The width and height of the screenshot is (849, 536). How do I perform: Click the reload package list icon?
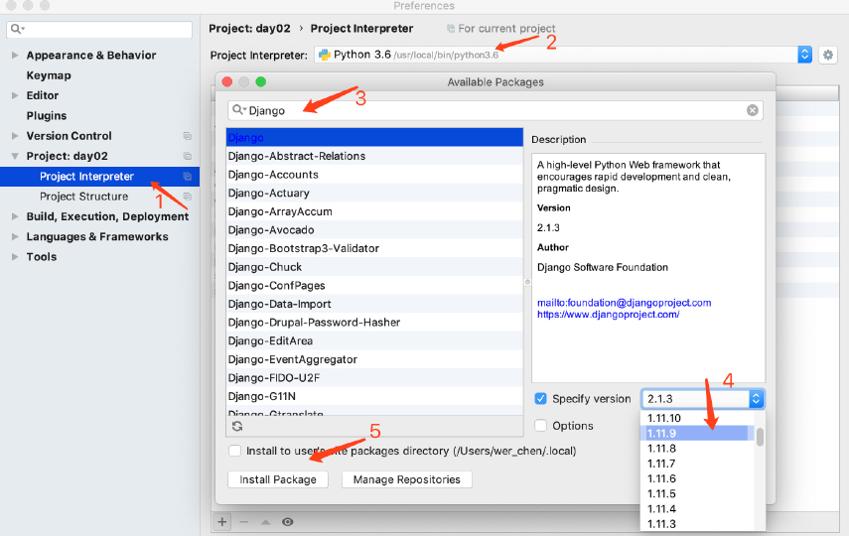(x=237, y=426)
